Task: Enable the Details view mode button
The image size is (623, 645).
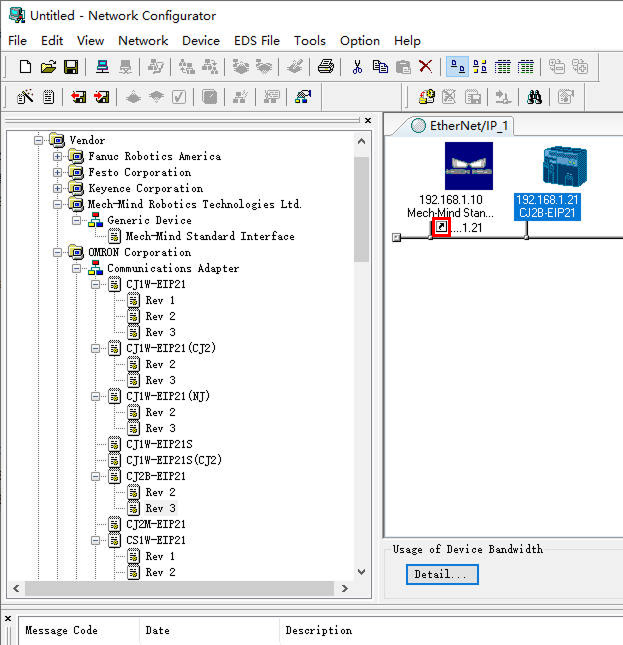Action: 526,67
